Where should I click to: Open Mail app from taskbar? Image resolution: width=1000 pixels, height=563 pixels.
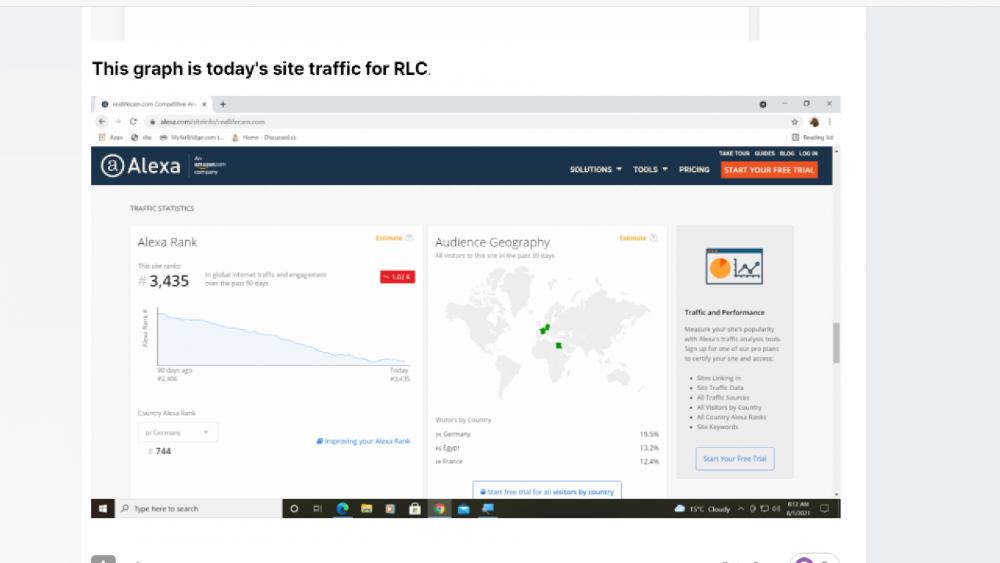(464, 508)
